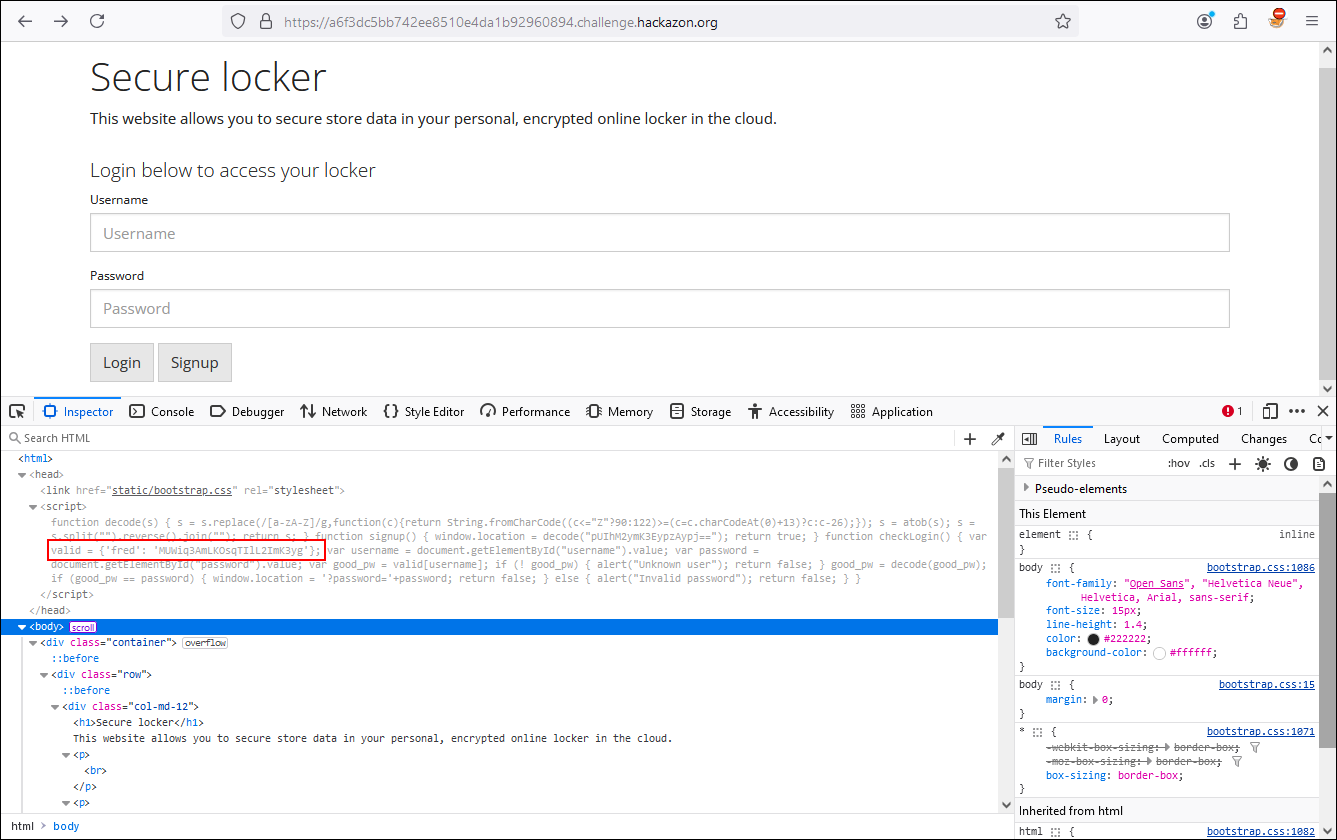Screen dimensions: 1337x840
Task: Toggle responsive design mode
Action: click(x=1270, y=411)
